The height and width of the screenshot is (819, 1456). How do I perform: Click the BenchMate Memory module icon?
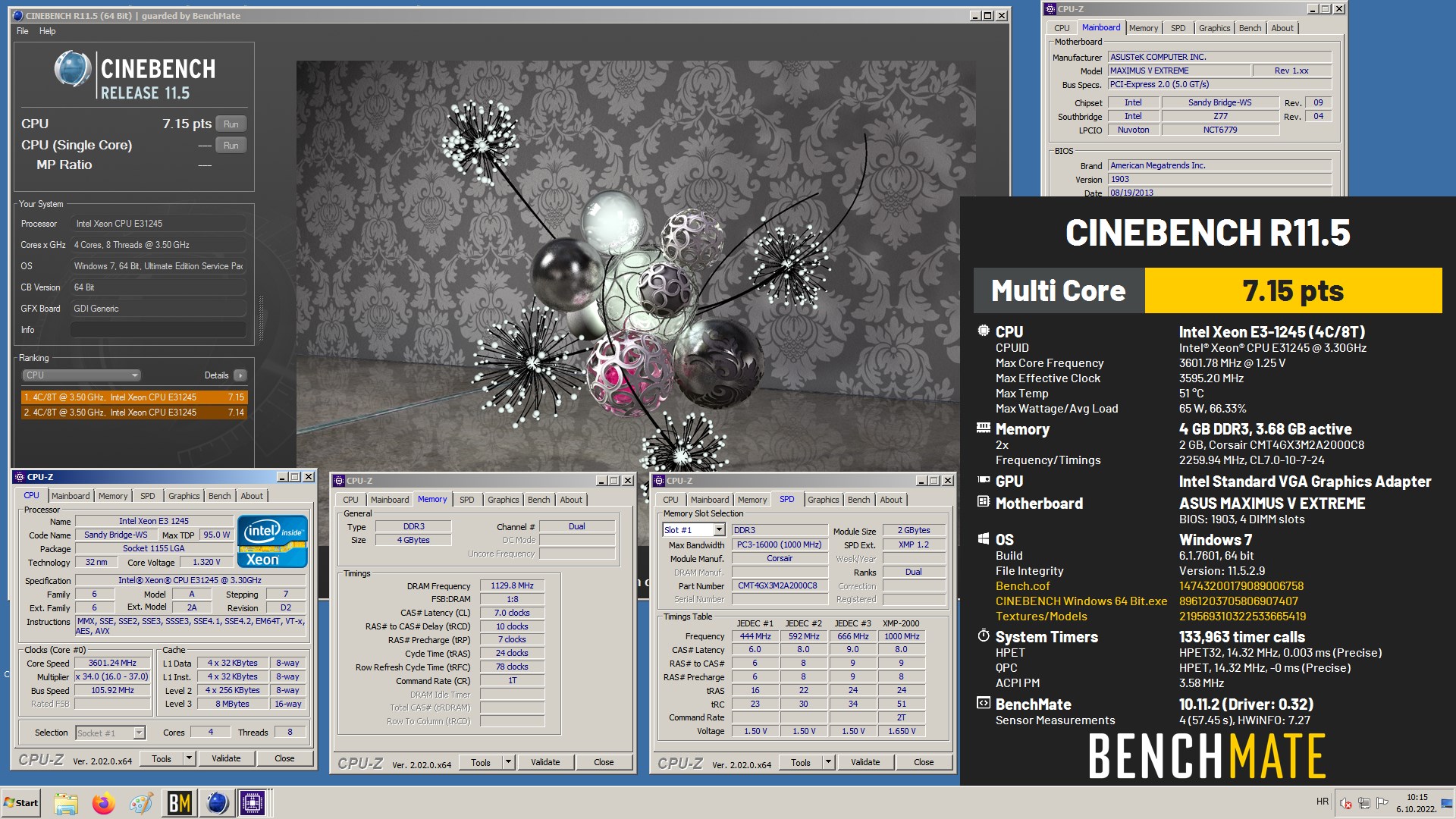[984, 428]
